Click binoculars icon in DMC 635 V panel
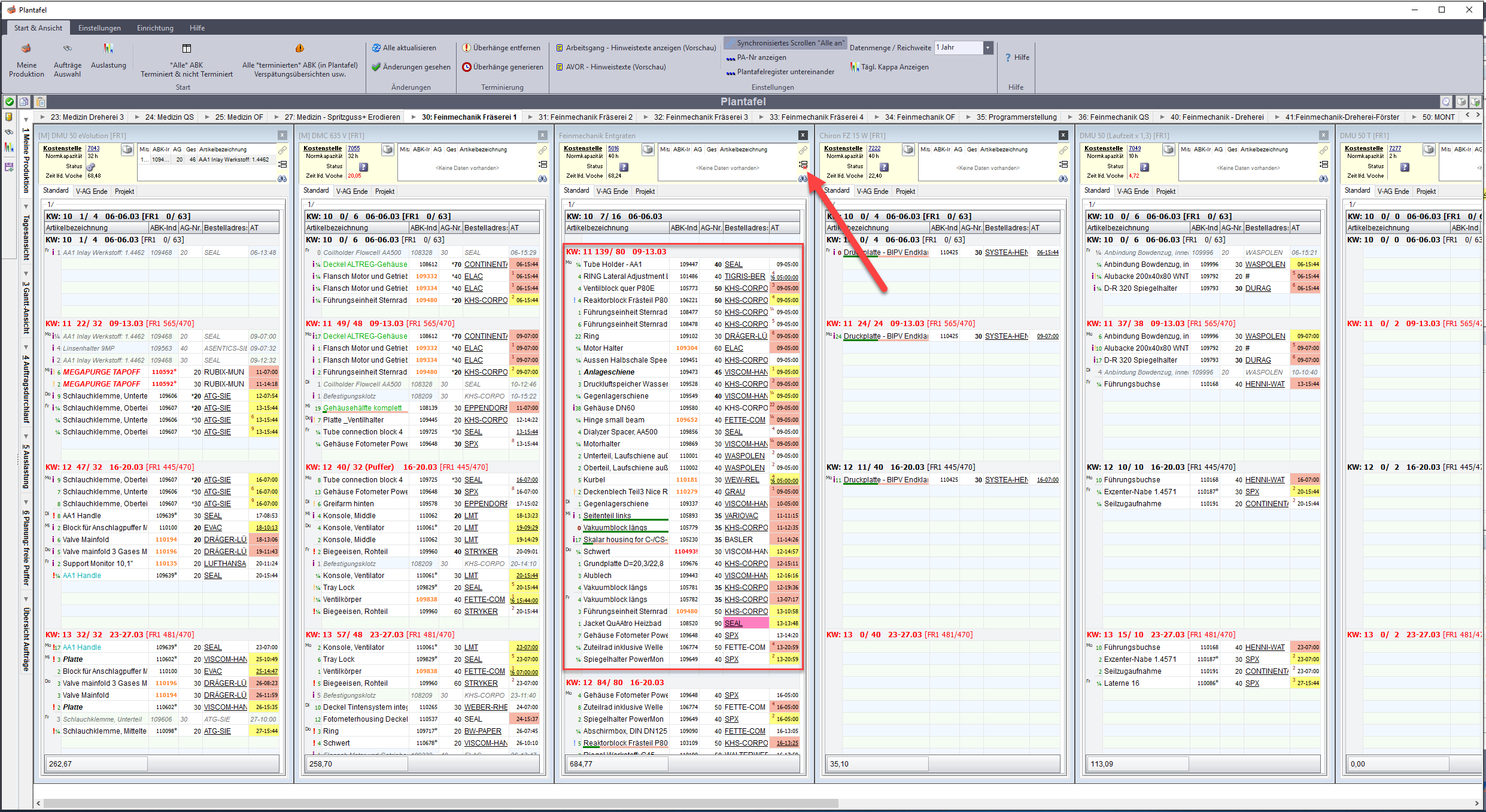 click(x=542, y=178)
